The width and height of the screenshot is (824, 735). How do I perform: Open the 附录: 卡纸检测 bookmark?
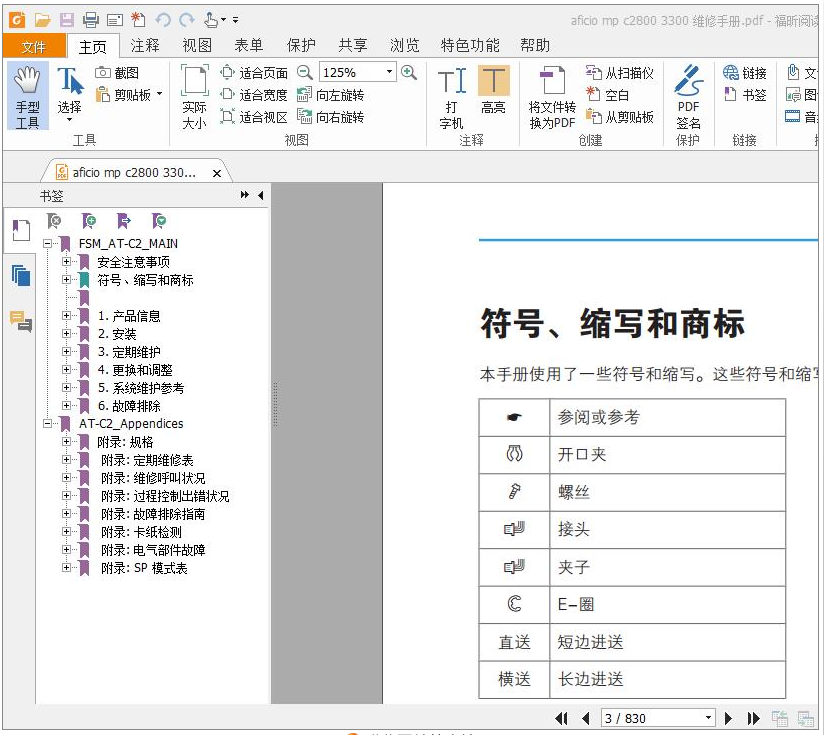pyautogui.click(x=141, y=532)
